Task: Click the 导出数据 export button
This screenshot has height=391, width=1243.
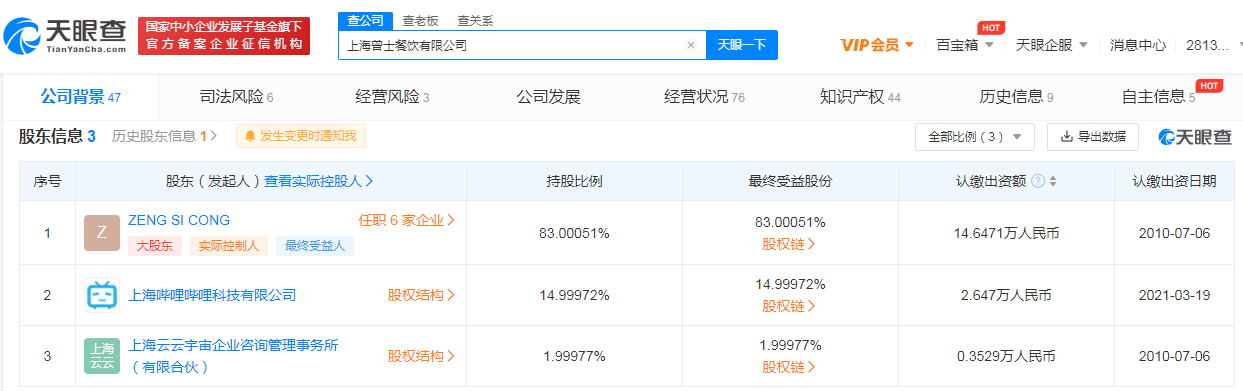Action: point(1093,136)
